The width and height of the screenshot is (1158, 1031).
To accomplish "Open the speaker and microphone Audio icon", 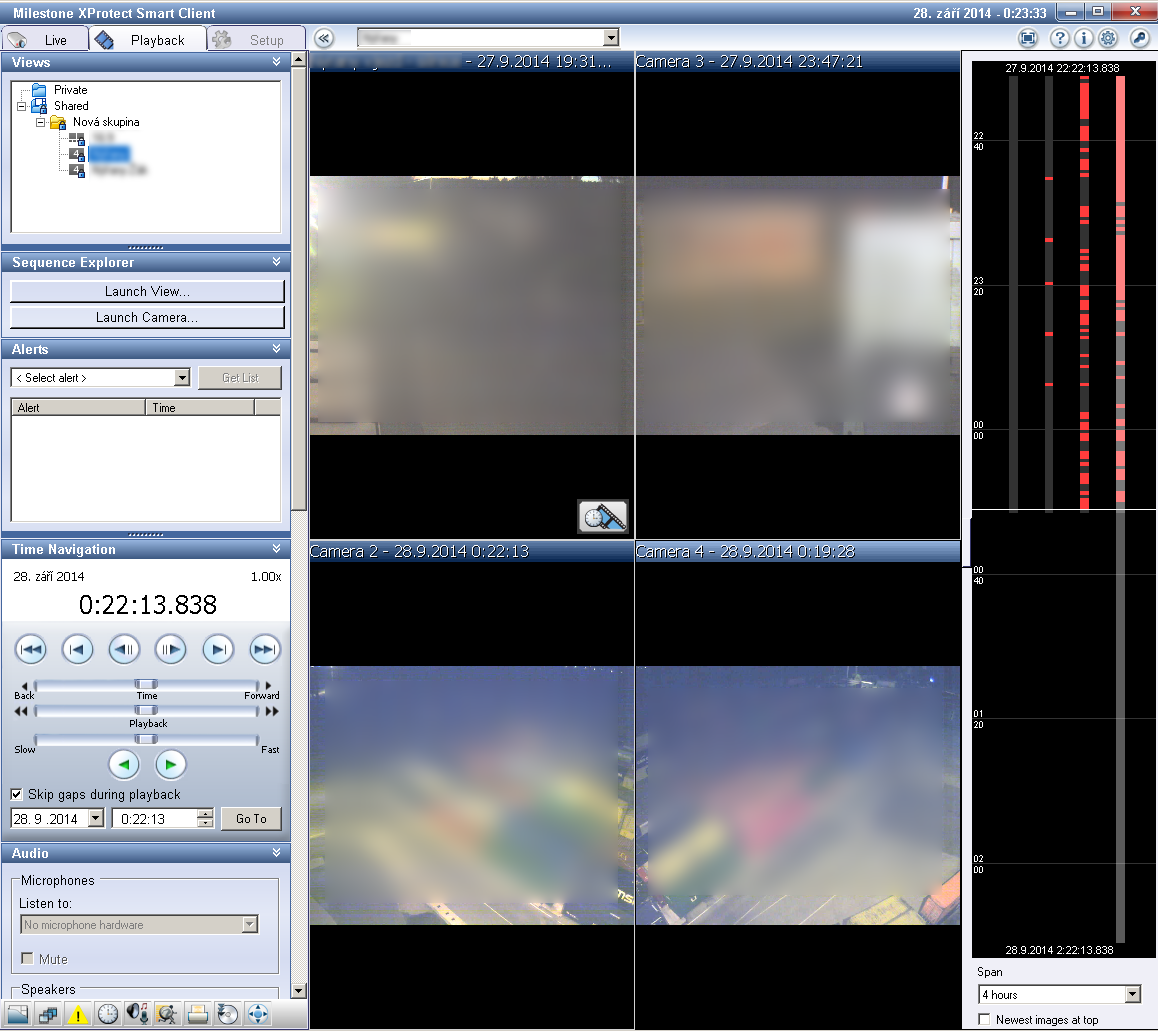I will pos(137,1014).
